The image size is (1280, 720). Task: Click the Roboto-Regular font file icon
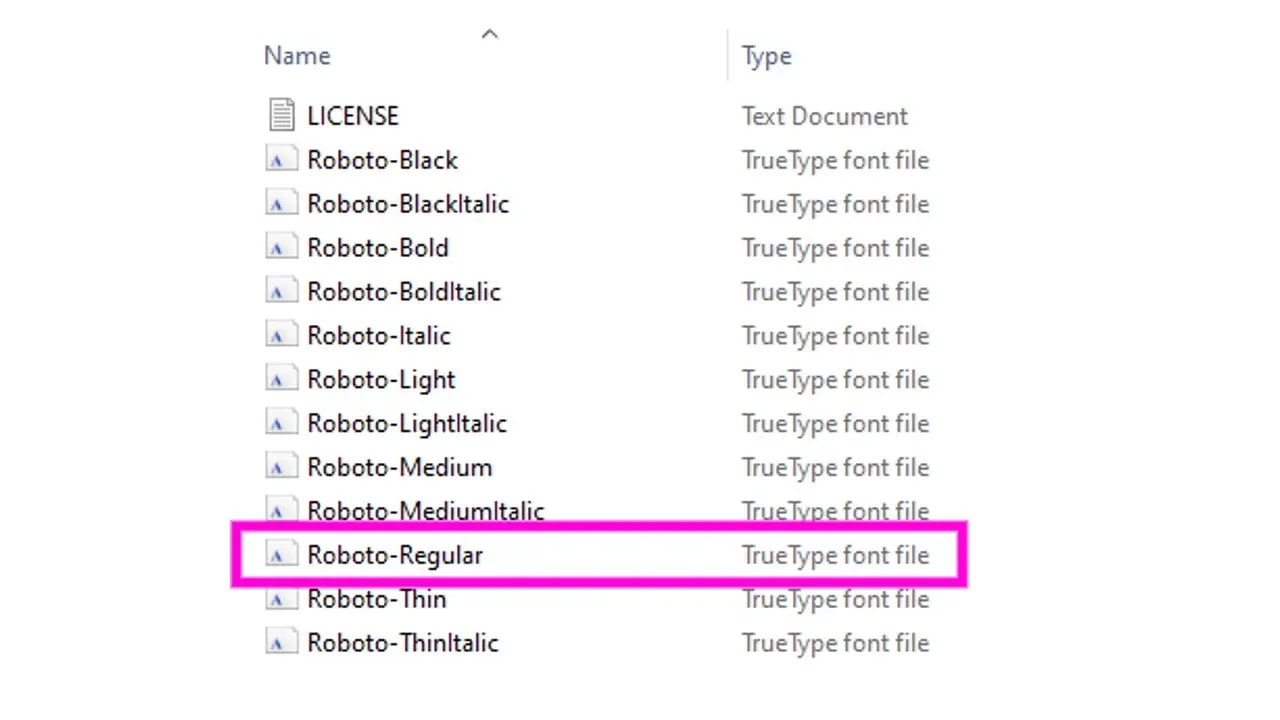tap(282, 555)
